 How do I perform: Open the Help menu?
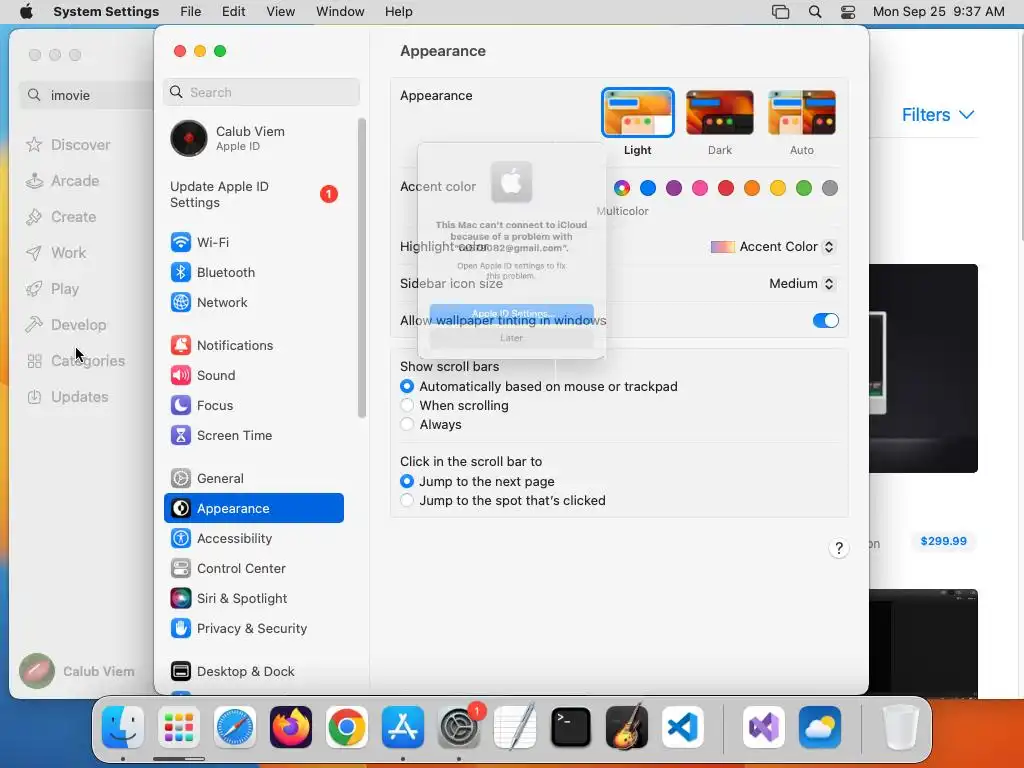click(398, 12)
